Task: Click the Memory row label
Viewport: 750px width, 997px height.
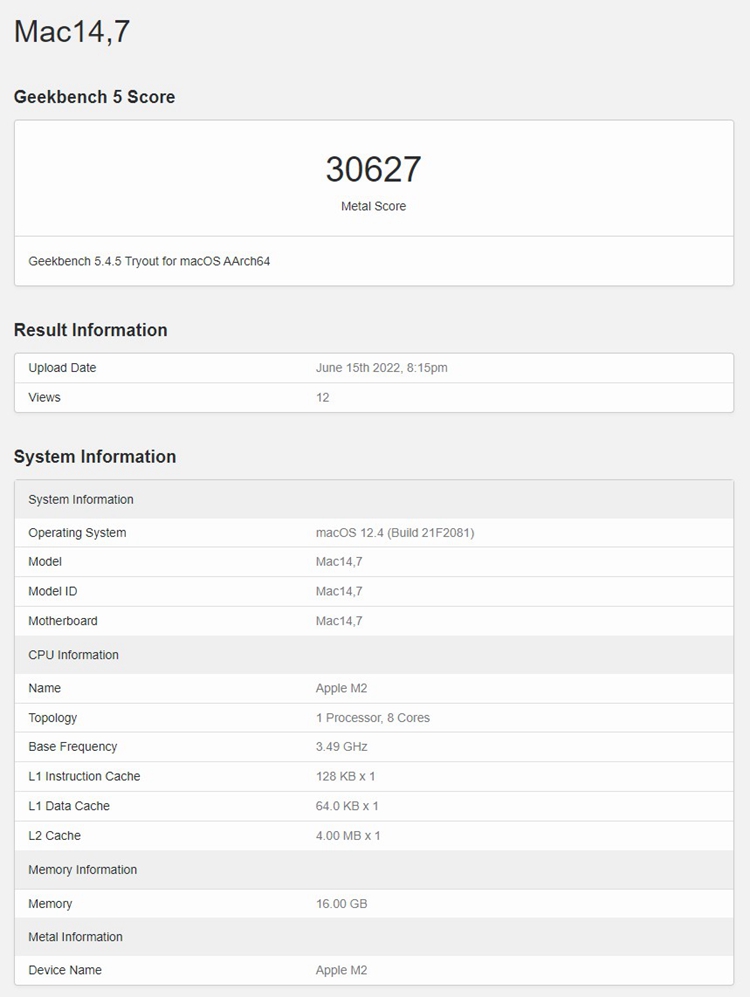Action: 50,904
